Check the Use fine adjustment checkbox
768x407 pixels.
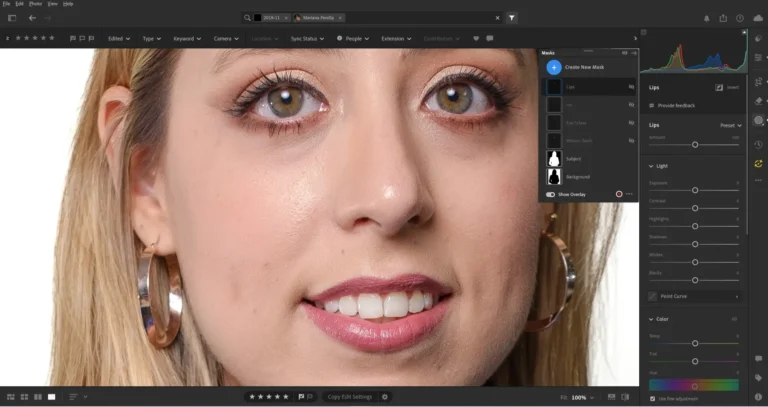click(x=653, y=400)
